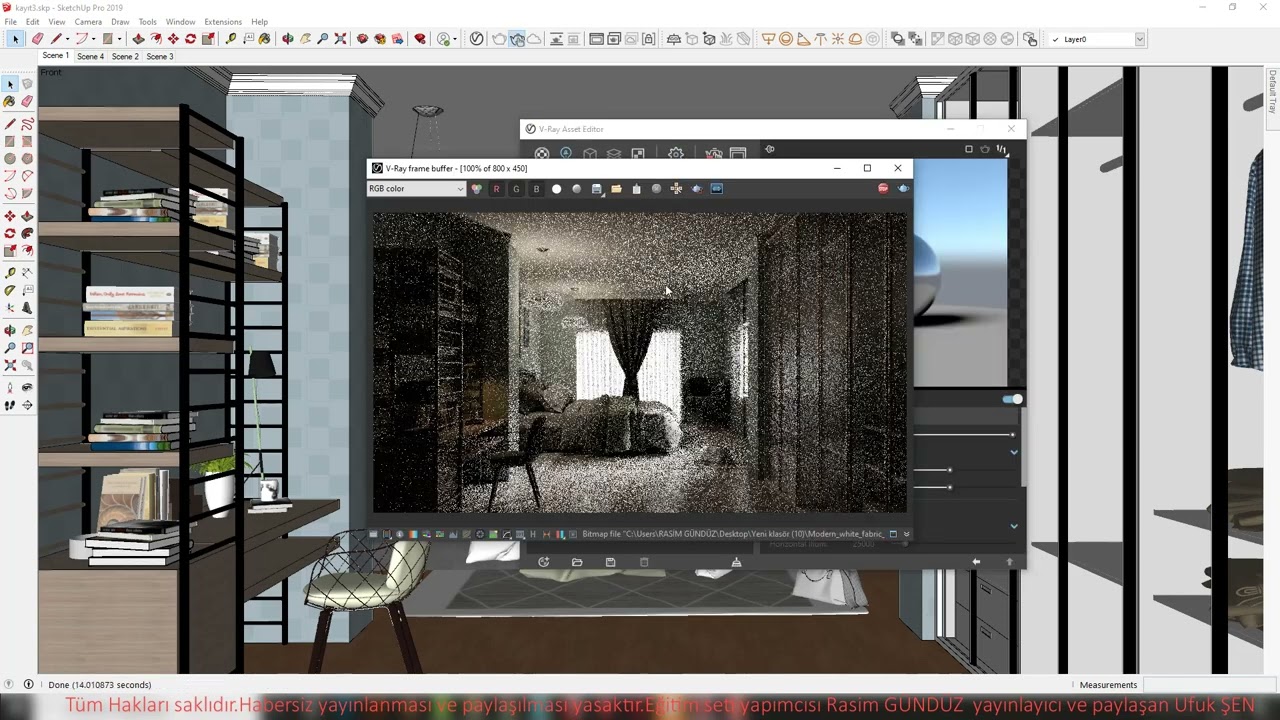
Task: Toggle monochromatic mode gray sphere
Action: (x=576, y=189)
